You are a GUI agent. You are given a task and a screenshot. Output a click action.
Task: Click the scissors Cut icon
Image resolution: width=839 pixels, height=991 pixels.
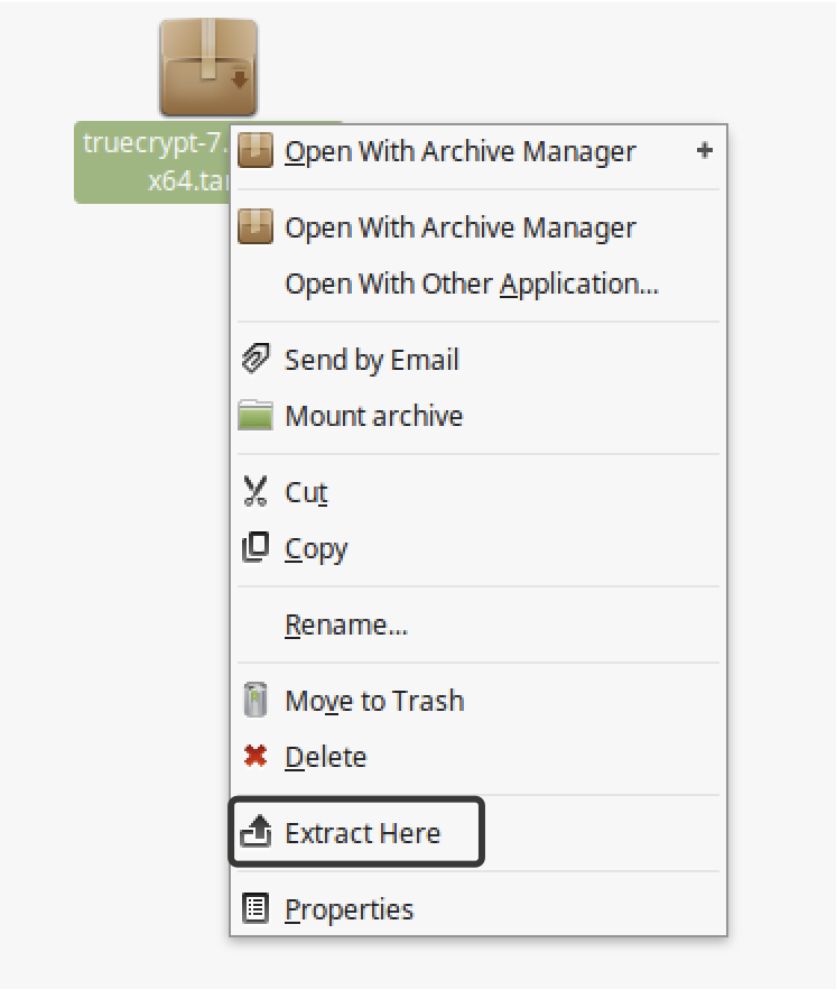pos(256,492)
